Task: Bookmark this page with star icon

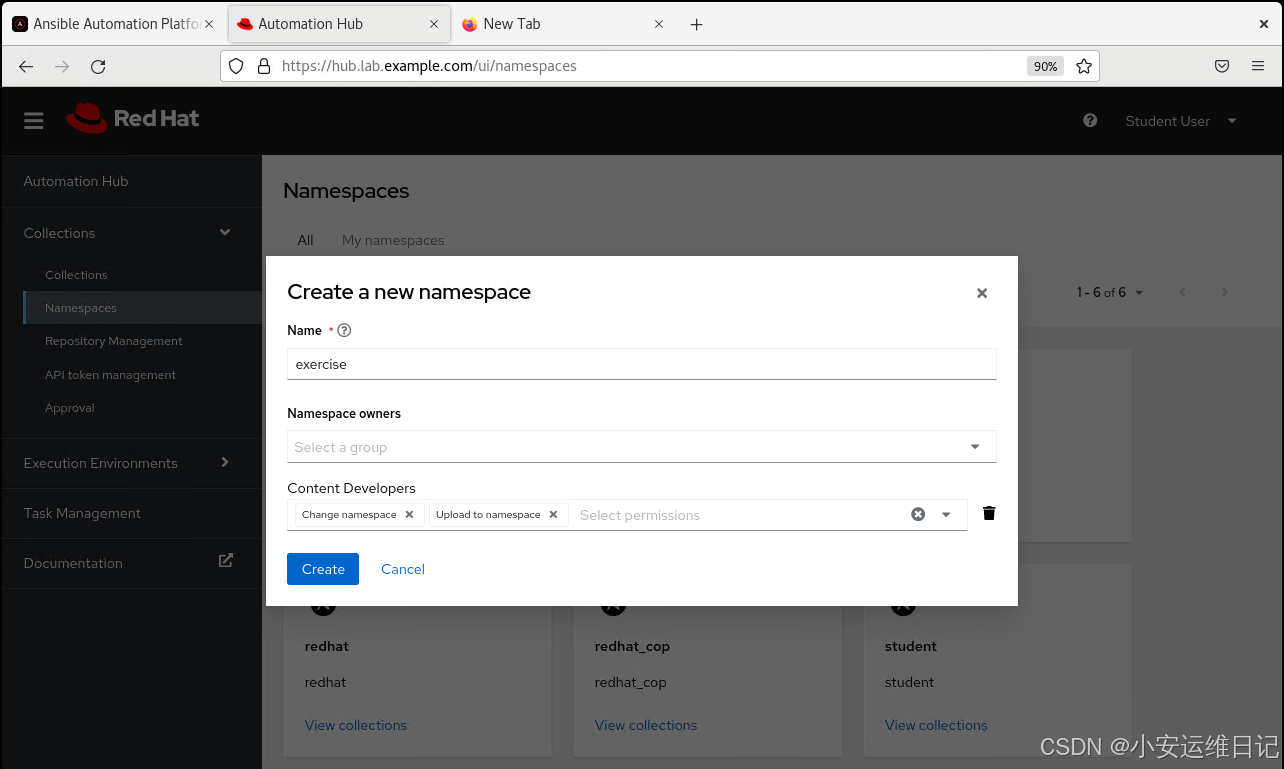Action: [1083, 66]
